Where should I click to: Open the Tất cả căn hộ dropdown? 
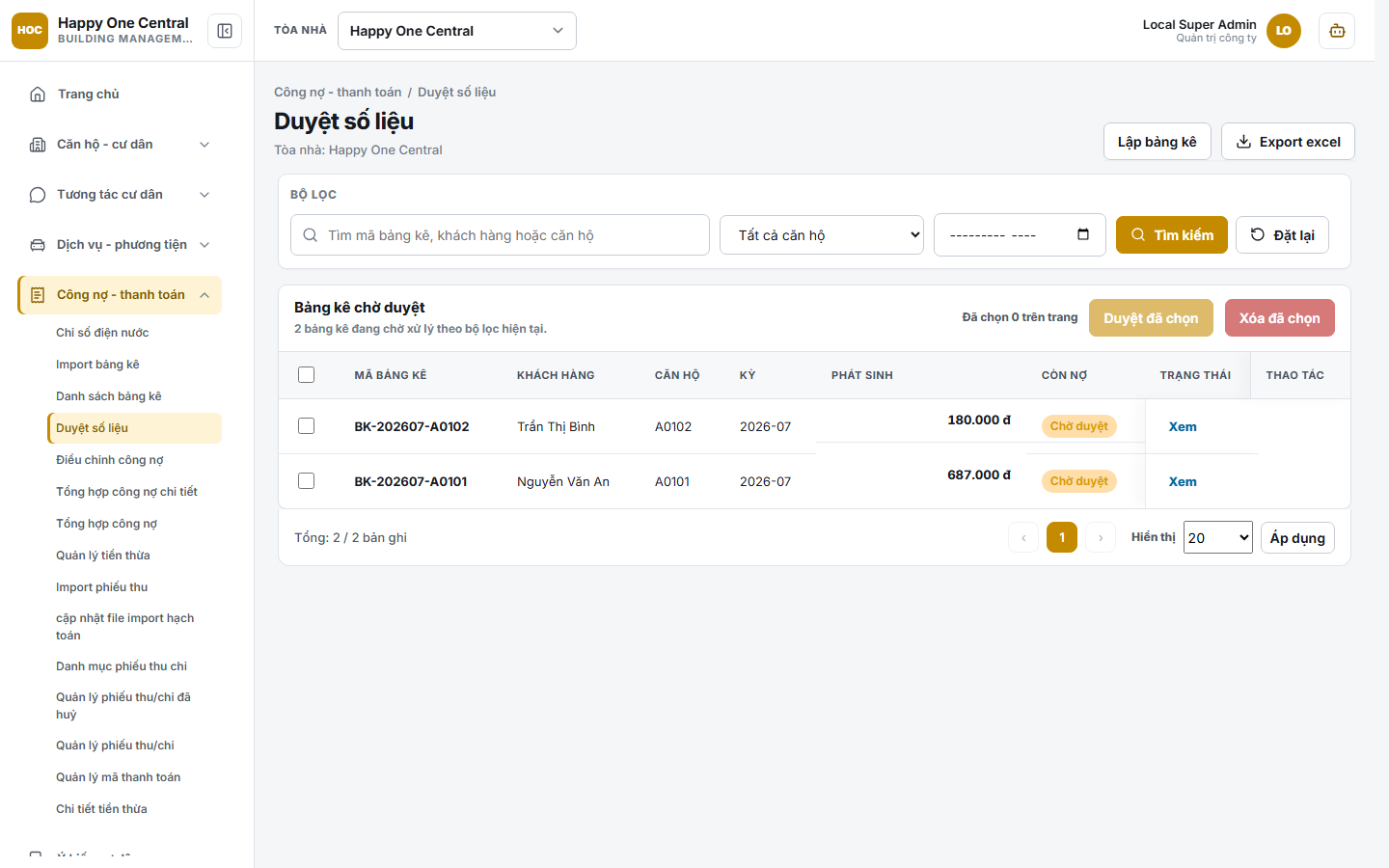coord(822,235)
